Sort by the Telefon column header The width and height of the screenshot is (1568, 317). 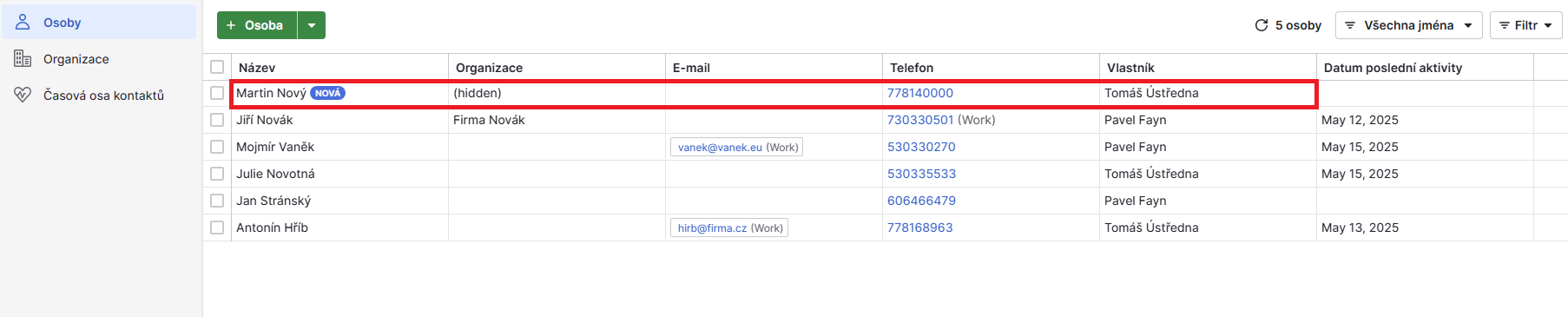(x=912, y=68)
